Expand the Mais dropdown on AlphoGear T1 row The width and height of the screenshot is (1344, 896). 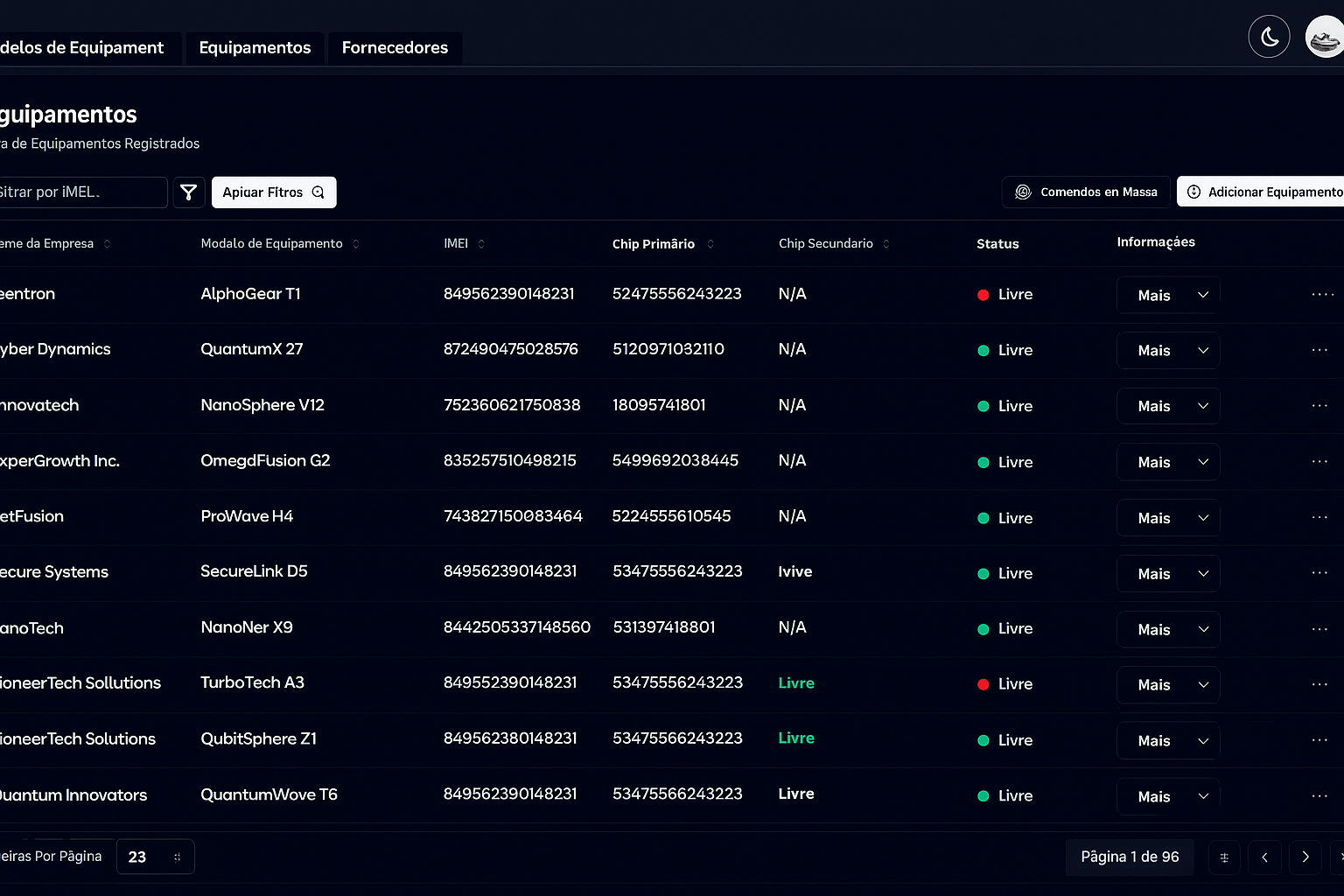(x=1167, y=295)
